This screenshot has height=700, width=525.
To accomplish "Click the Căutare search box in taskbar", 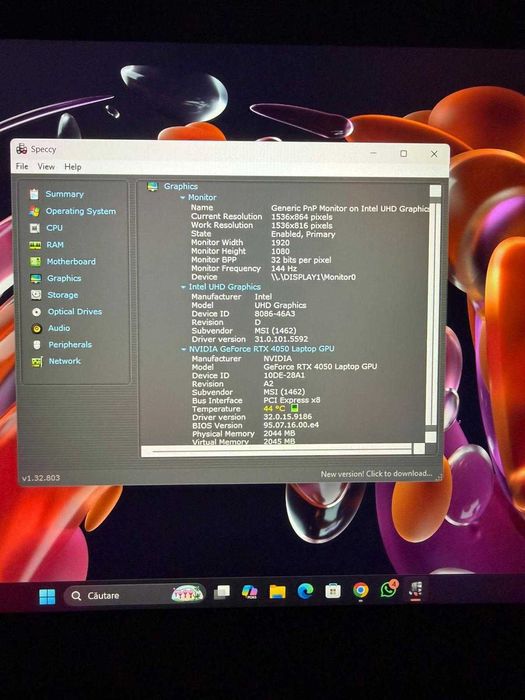I will [x=134, y=595].
